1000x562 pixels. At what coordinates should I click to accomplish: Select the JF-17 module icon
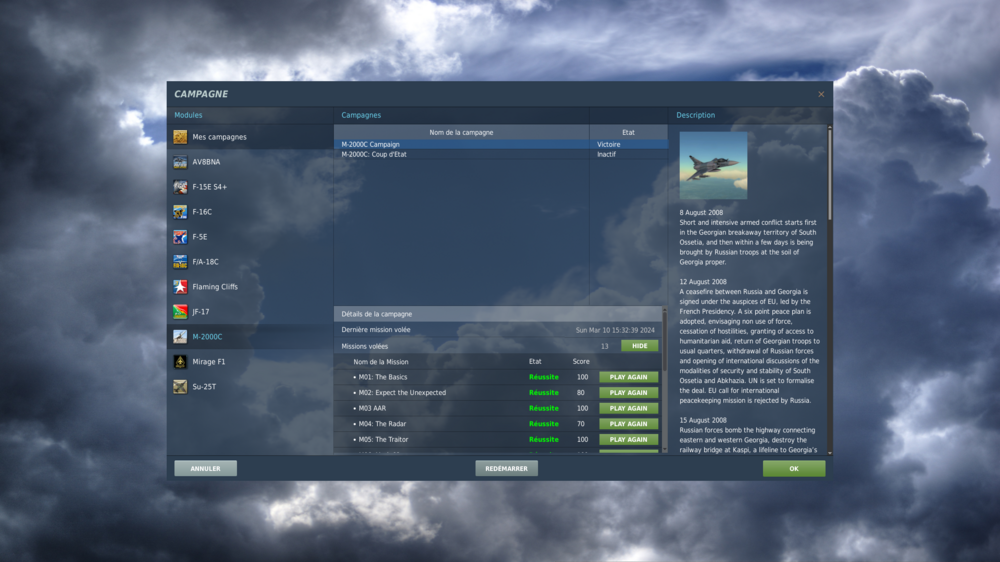(x=180, y=311)
